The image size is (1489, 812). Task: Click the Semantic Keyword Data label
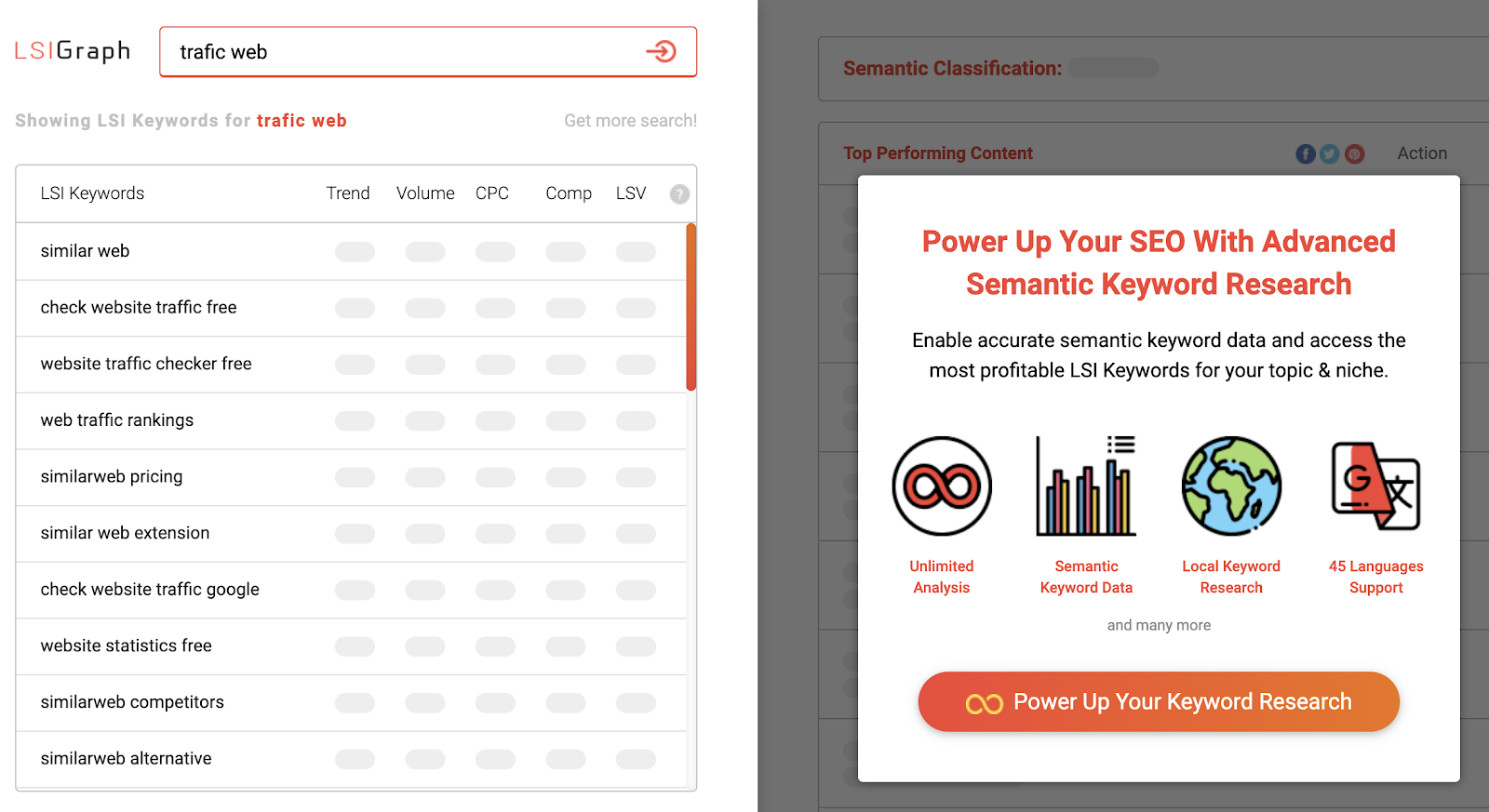[x=1086, y=577]
